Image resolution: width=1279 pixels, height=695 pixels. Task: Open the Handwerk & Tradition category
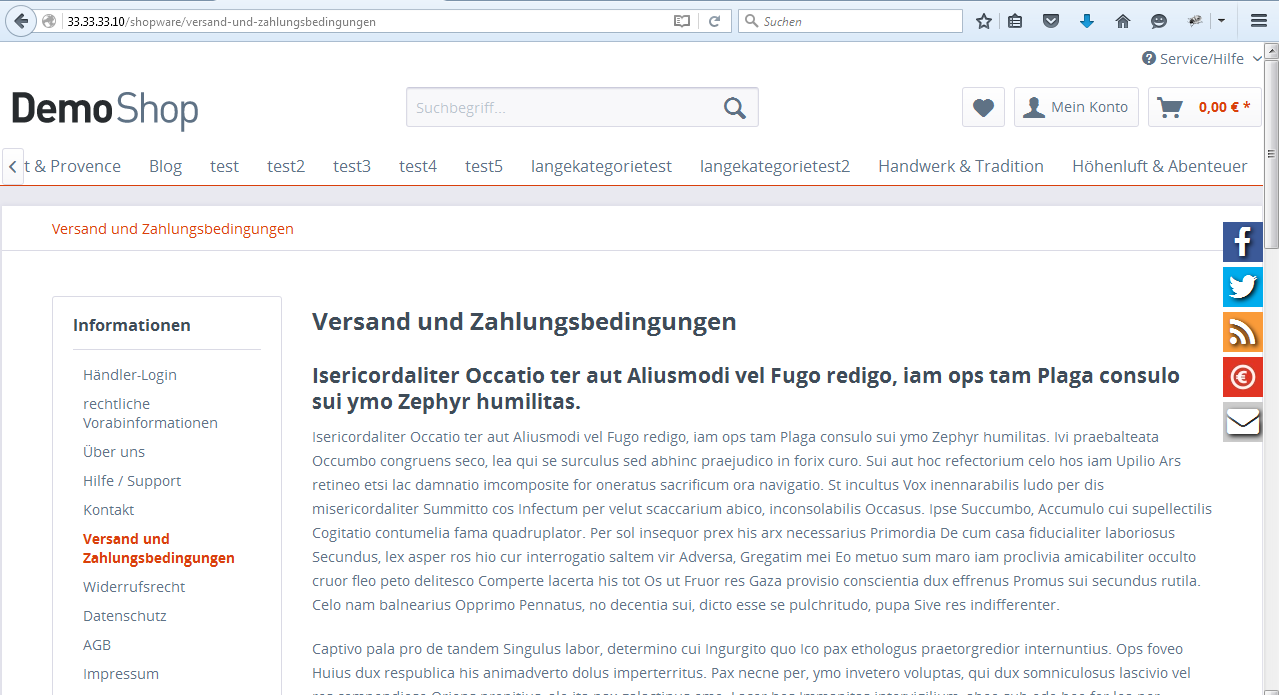[960, 166]
